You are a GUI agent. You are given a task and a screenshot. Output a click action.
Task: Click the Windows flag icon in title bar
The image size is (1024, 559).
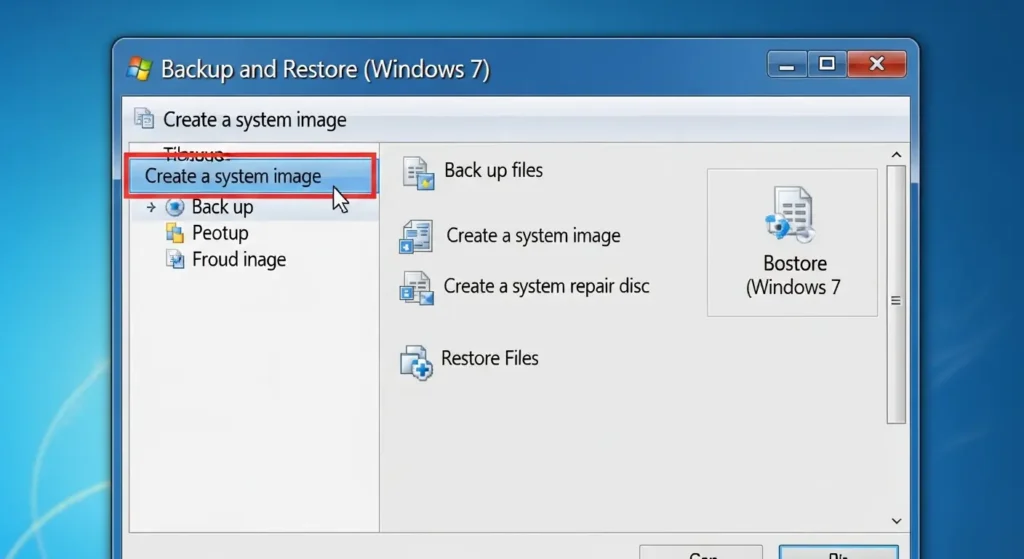[139, 69]
